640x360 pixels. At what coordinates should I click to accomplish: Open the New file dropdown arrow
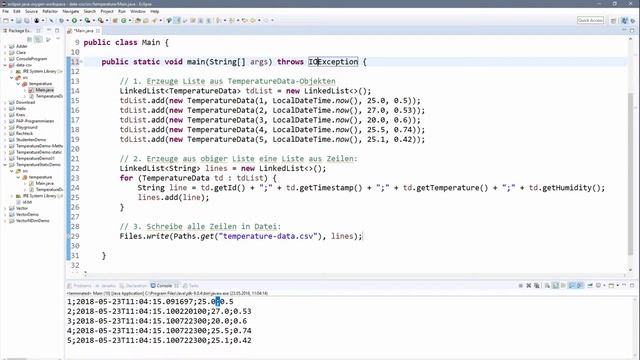12,20
